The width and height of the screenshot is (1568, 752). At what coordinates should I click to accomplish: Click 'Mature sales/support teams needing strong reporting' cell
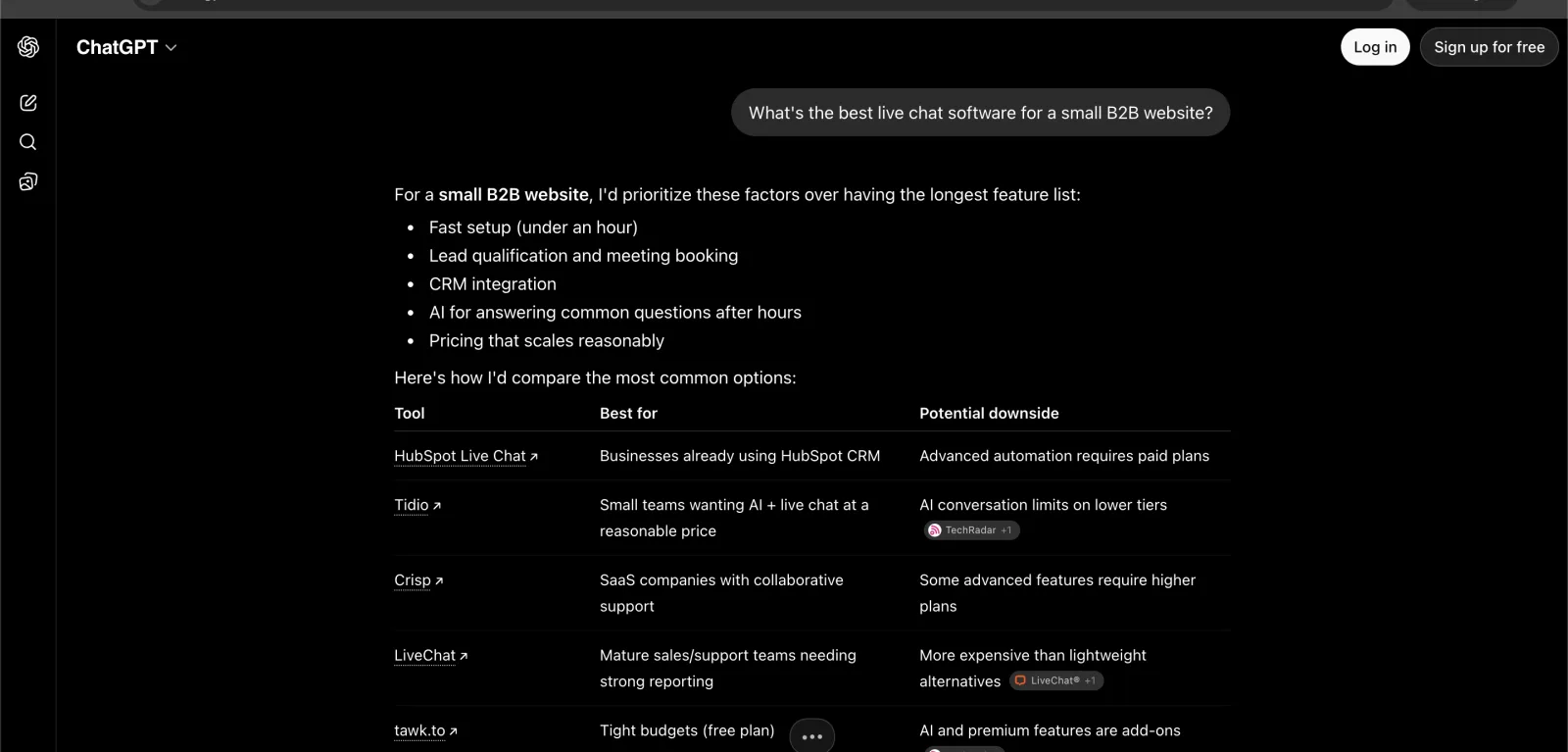728,669
